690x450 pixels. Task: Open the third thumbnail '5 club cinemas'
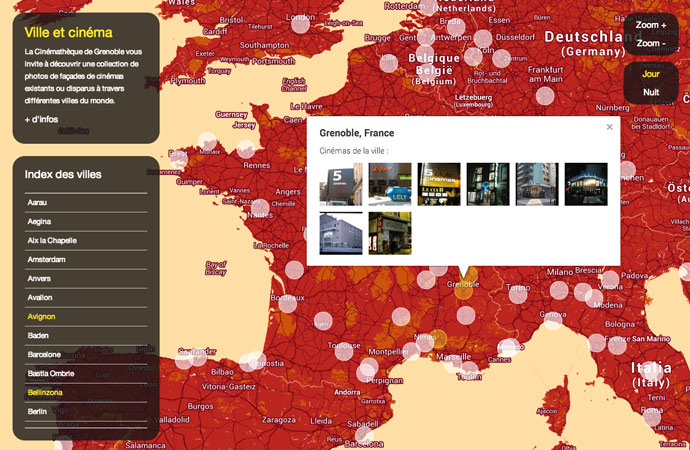coord(439,184)
